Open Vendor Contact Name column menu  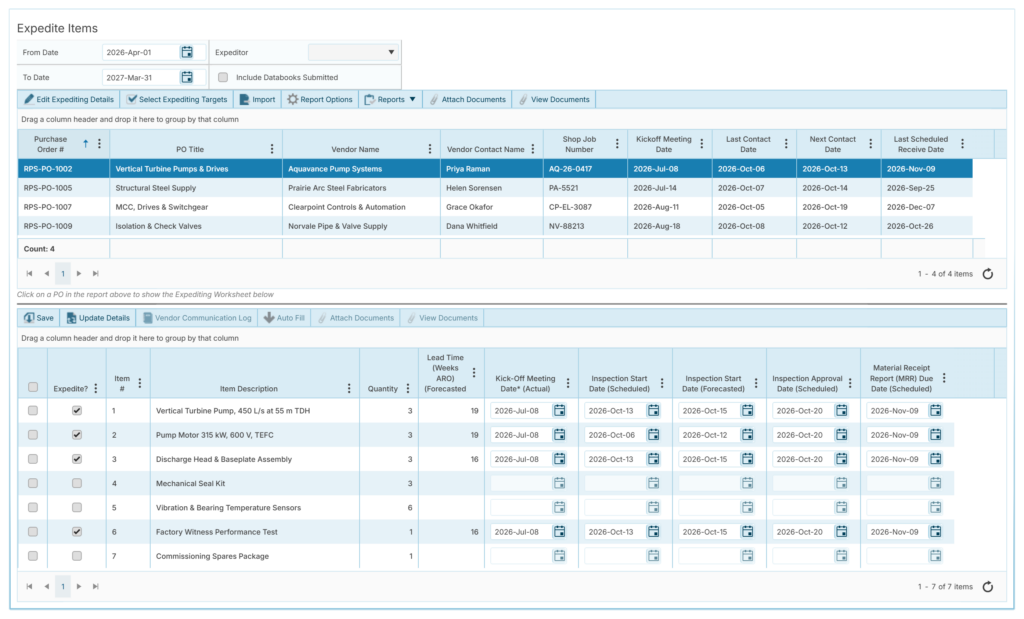(x=533, y=149)
